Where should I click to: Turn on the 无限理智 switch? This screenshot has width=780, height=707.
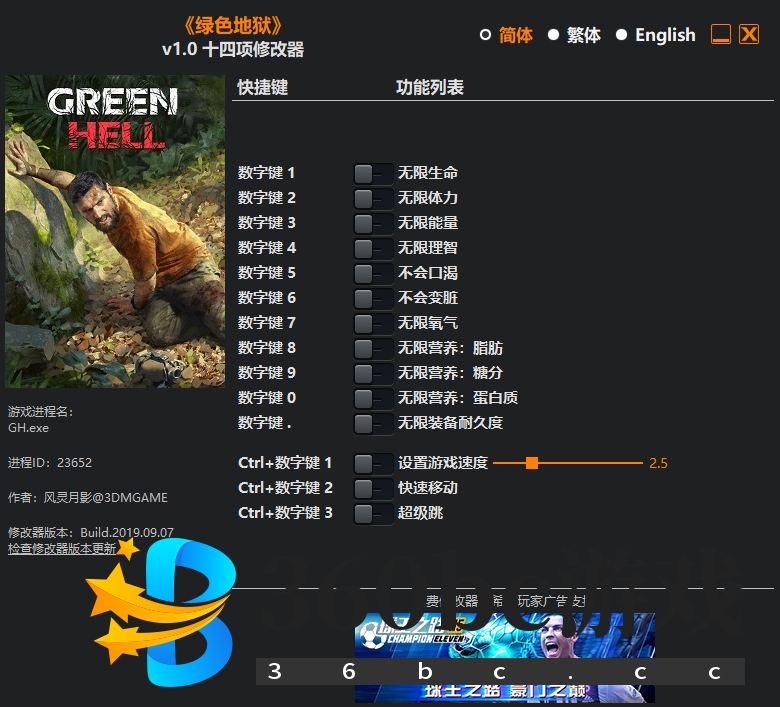[373, 248]
